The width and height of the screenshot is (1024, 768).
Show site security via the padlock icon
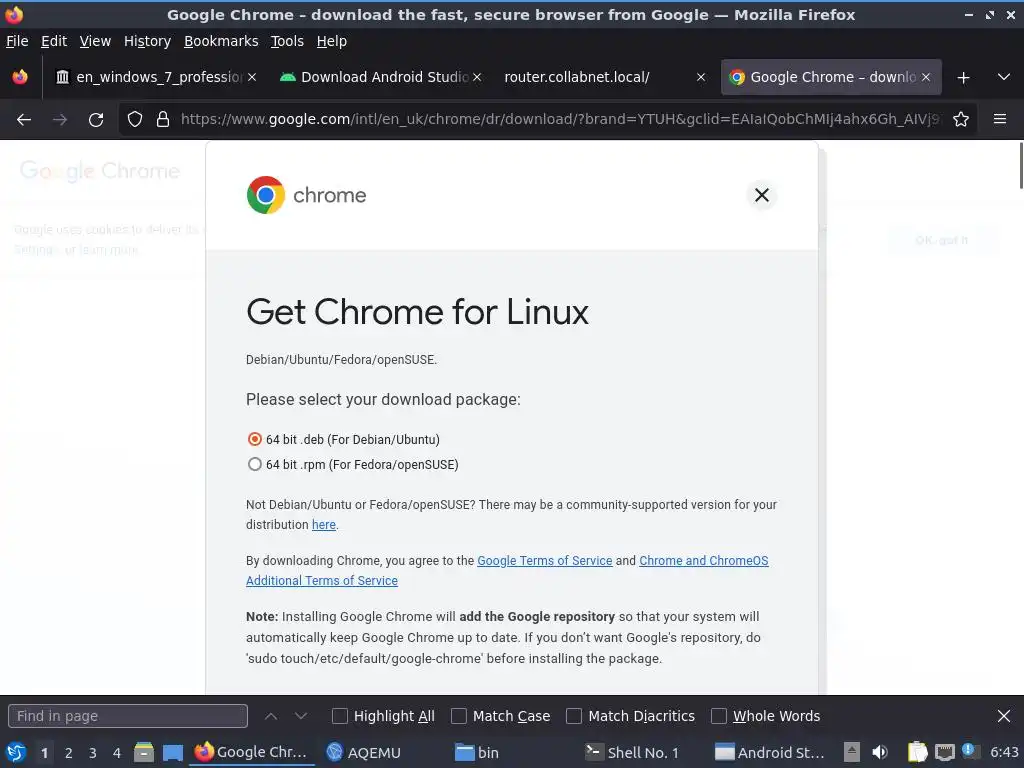click(163, 120)
